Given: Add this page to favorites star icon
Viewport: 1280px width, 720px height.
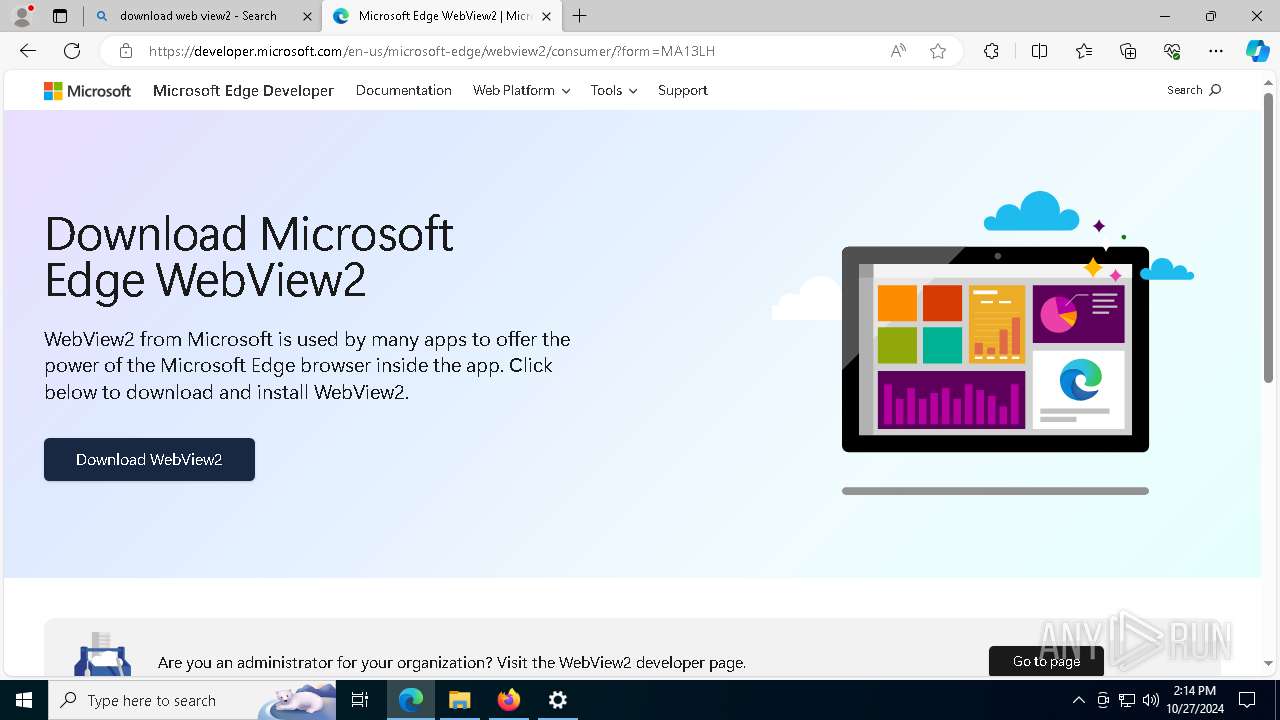Looking at the screenshot, I should pos(938,51).
